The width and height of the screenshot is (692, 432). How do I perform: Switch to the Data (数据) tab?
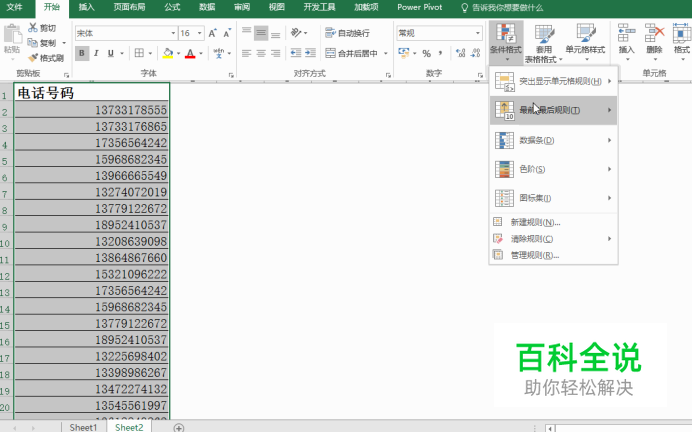point(207,7)
